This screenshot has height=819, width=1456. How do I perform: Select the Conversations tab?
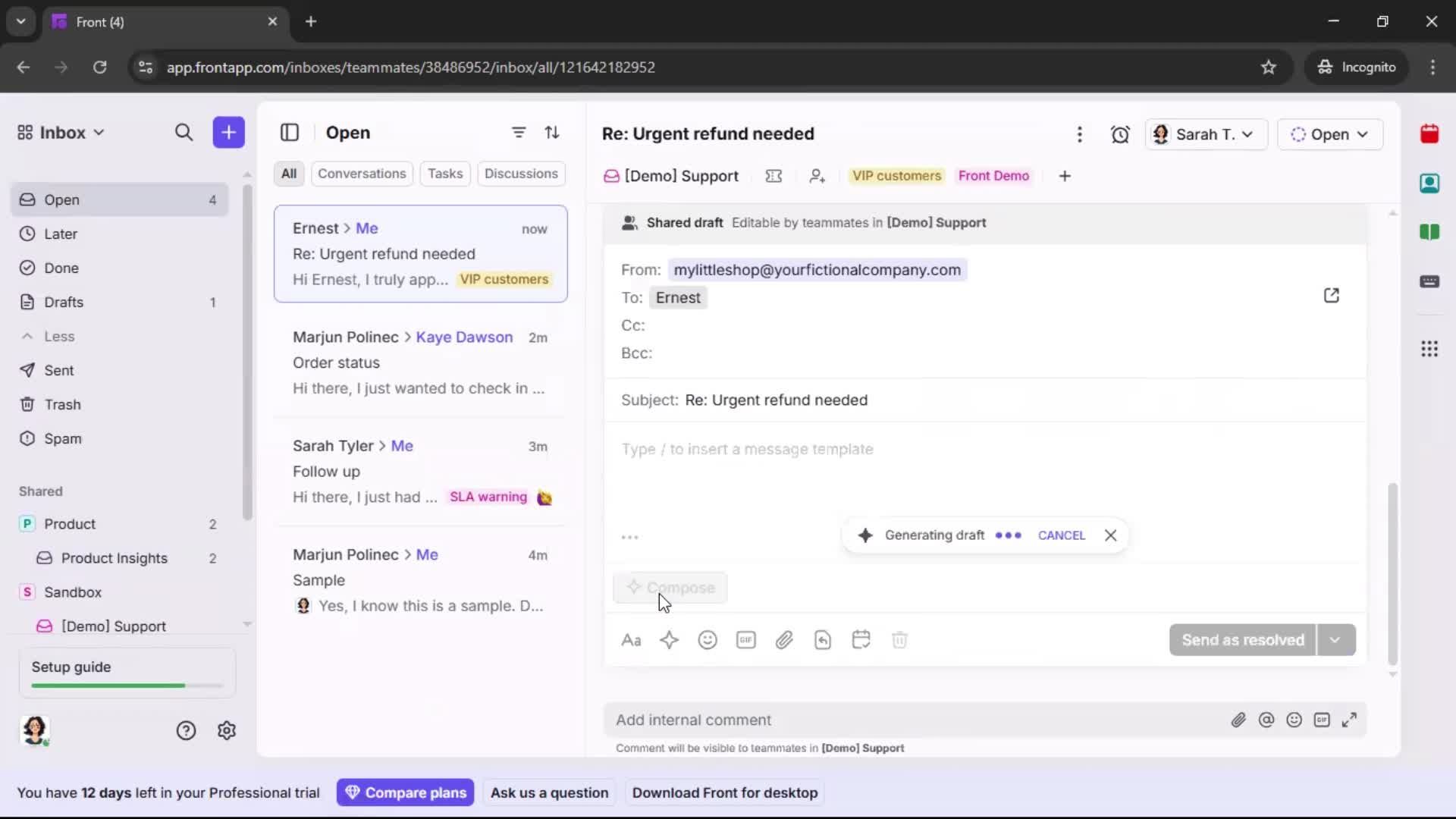362,173
